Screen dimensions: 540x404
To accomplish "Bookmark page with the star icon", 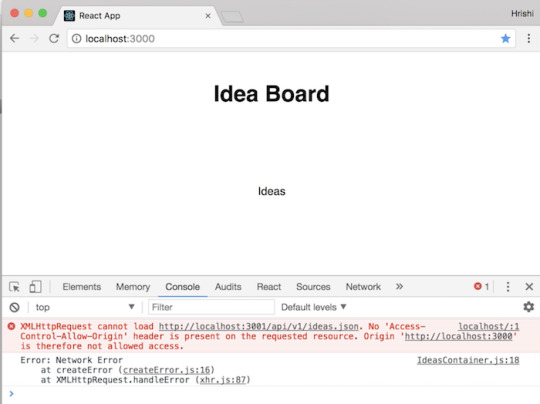I will (x=505, y=38).
